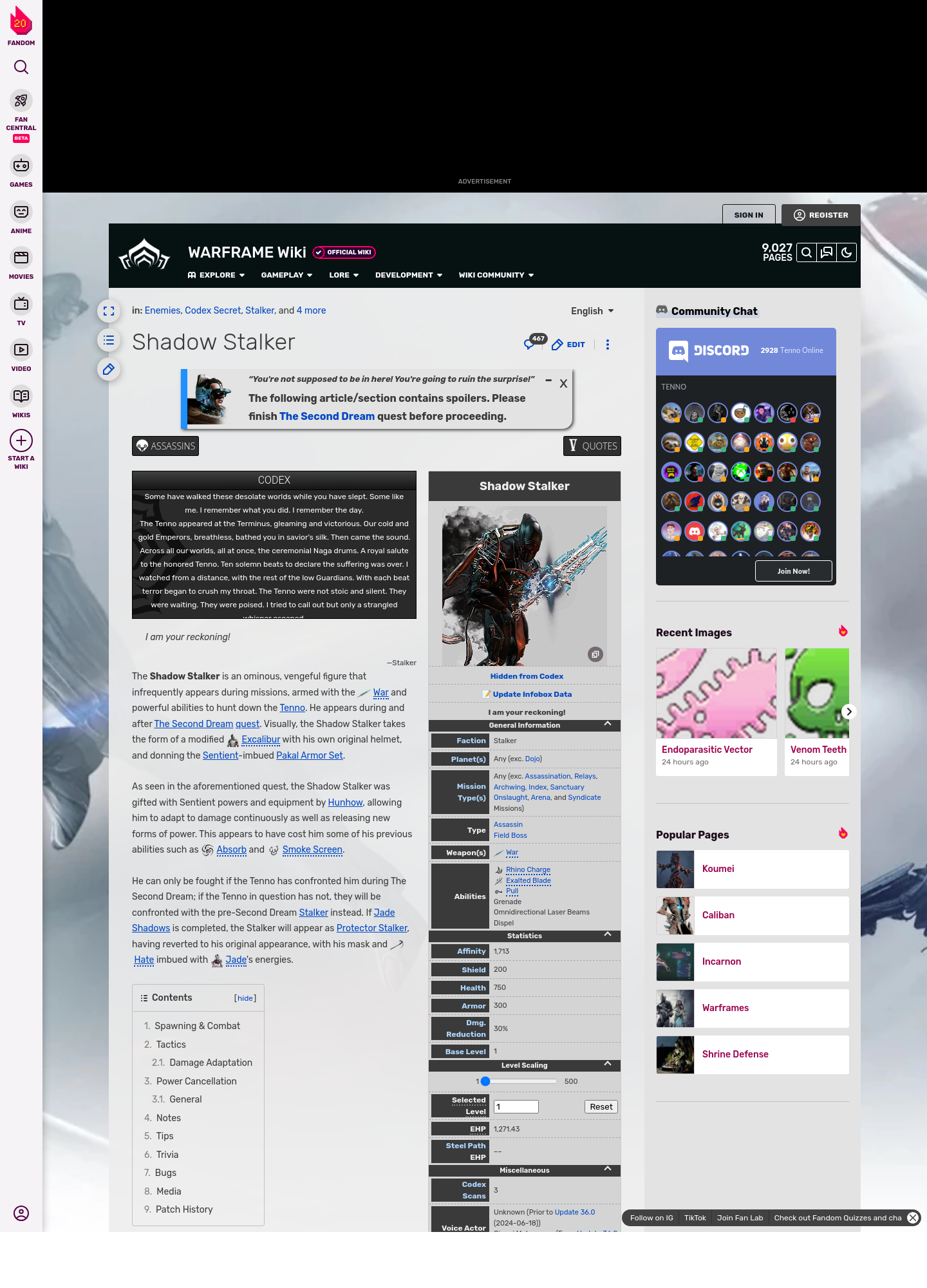Screen dimensions: 927x1288
Task: Dismiss the bottom Fandom notification bar
Action: point(913,1218)
